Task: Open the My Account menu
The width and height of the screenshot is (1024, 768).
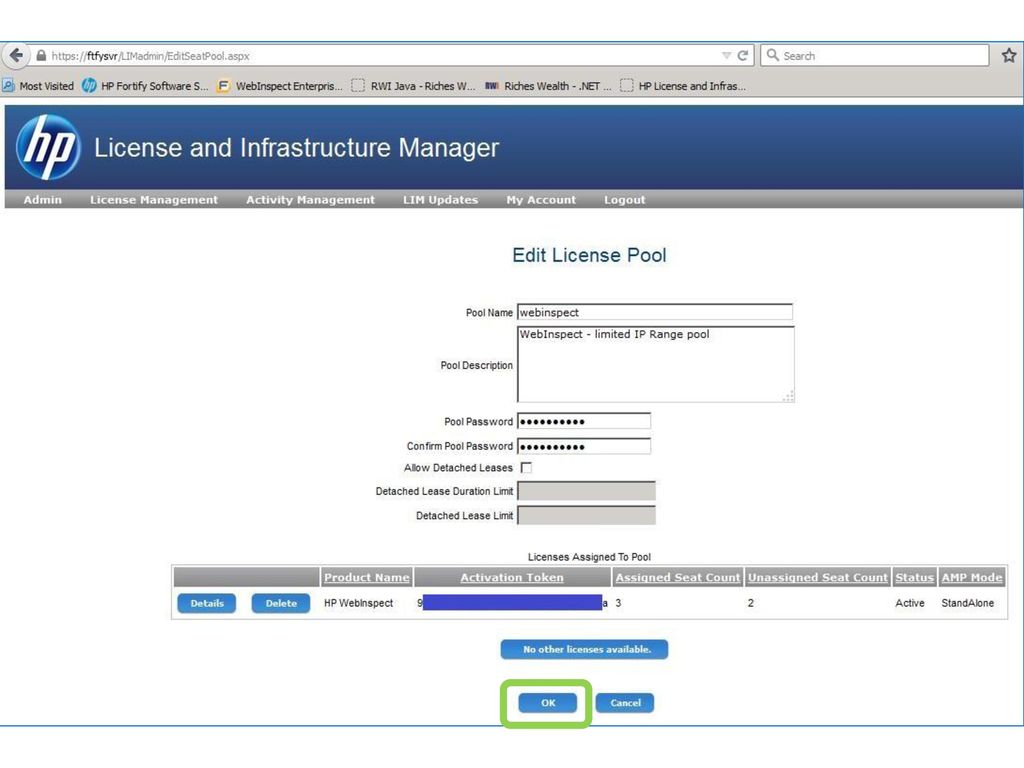Action: pos(541,200)
